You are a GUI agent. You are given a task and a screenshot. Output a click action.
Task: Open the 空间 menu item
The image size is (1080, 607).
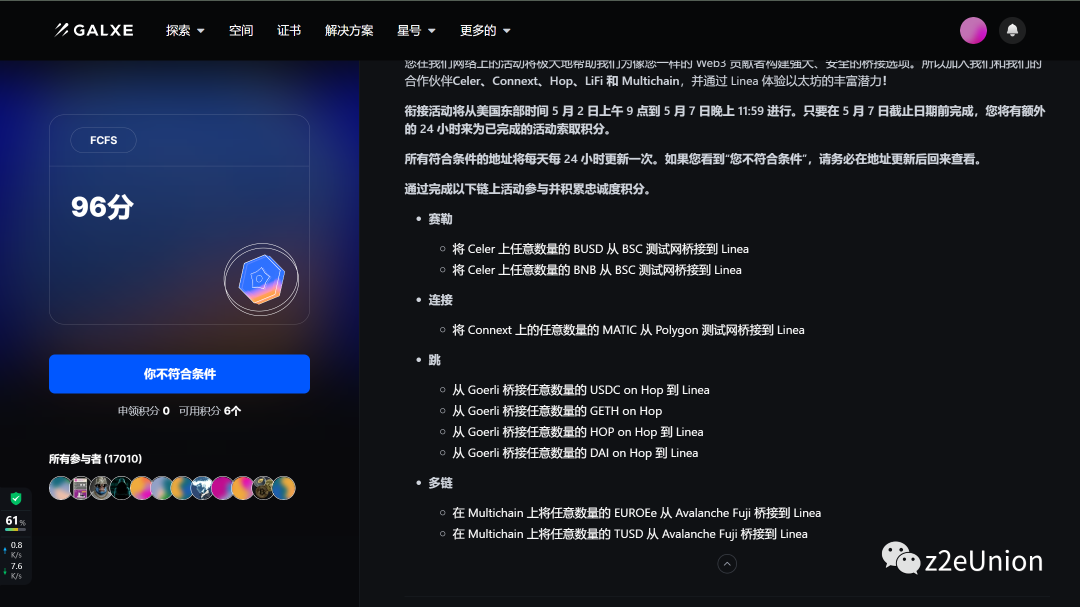(x=241, y=30)
